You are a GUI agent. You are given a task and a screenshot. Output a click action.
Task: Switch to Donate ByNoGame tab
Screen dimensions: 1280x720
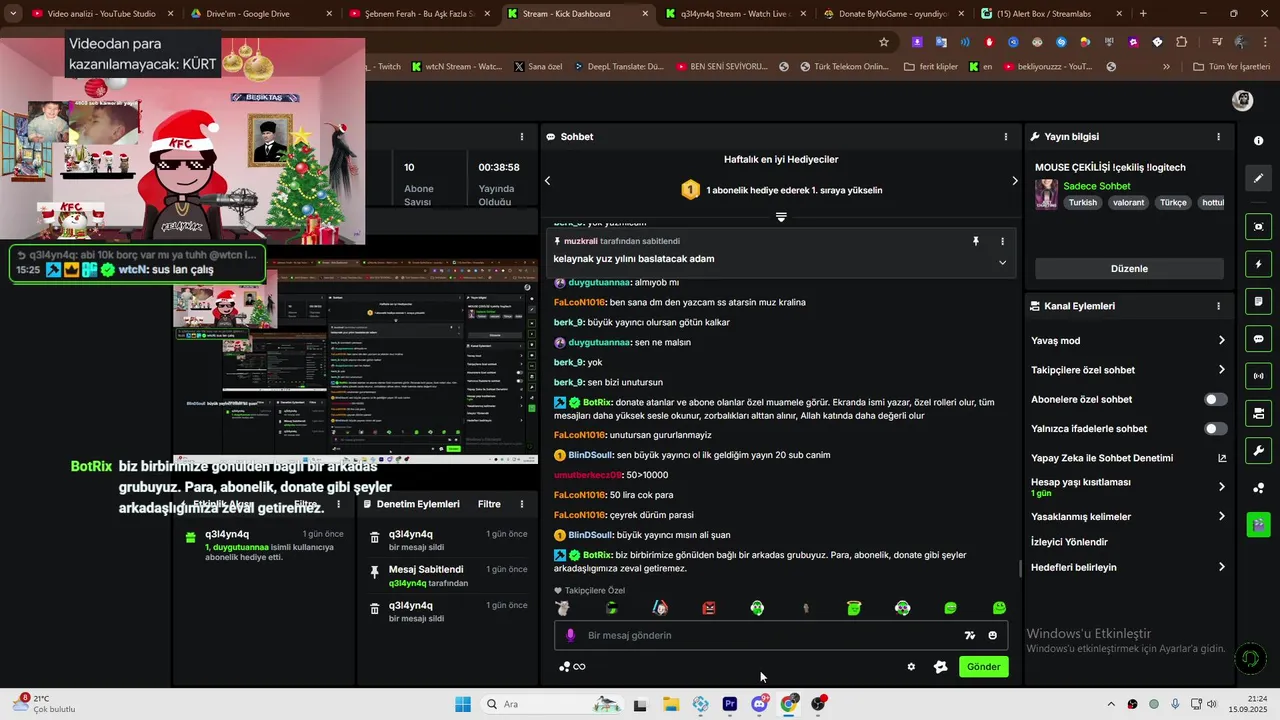click(x=893, y=14)
